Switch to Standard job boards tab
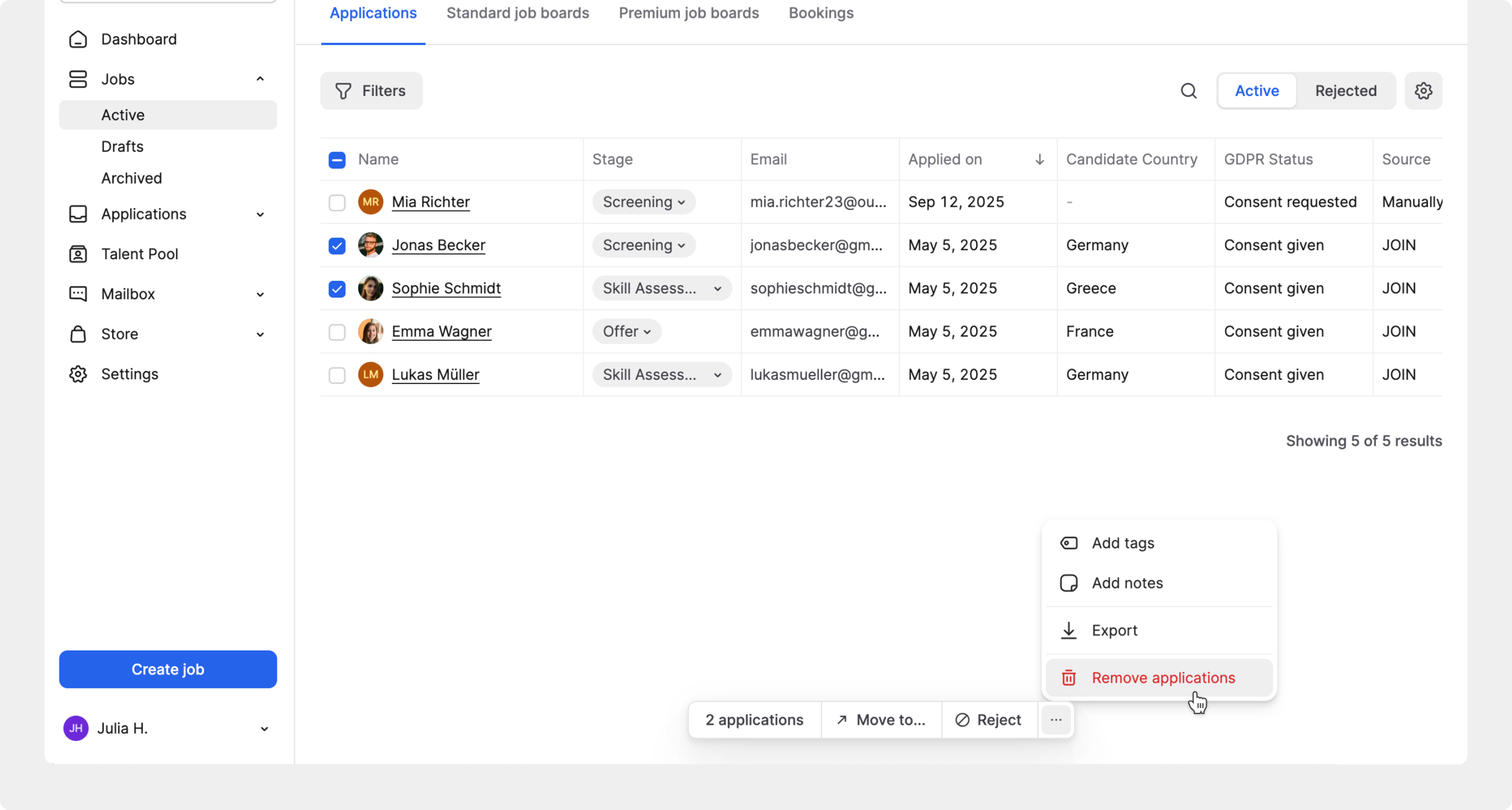This screenshot has width=1512, height=810. [x=517, y=13]
